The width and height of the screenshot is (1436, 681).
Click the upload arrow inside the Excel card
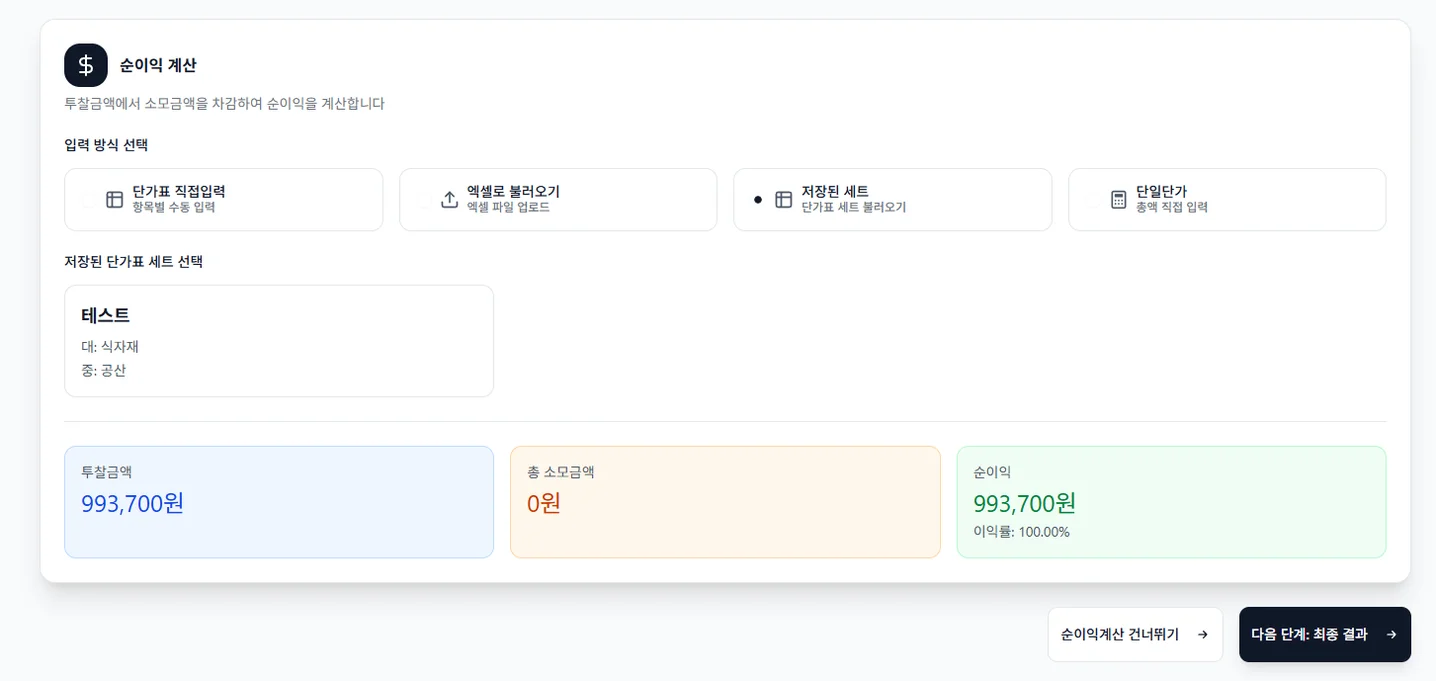point(449,199)
